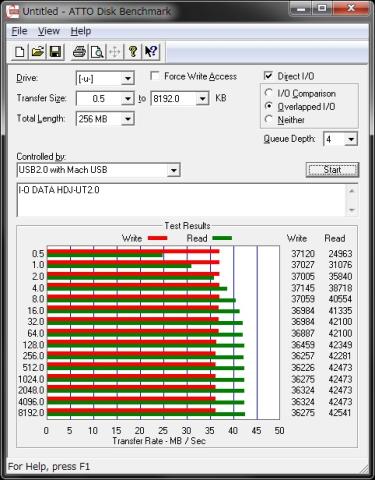Screen dimensions: 375x480
Task: Open the Help menu
Action: (81, 31)
